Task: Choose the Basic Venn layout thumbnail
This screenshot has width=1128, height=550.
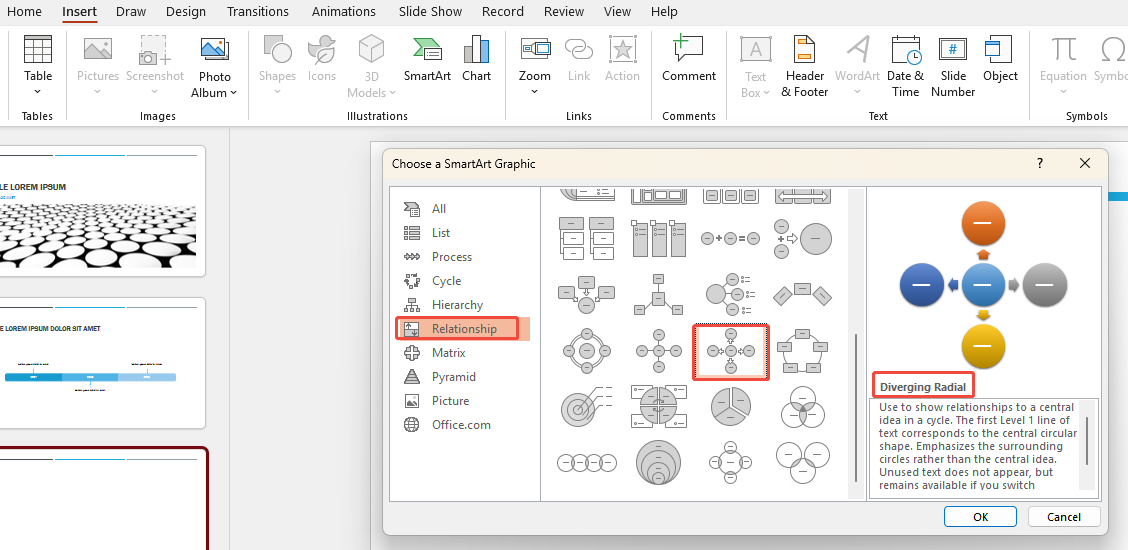Action: 802,406
